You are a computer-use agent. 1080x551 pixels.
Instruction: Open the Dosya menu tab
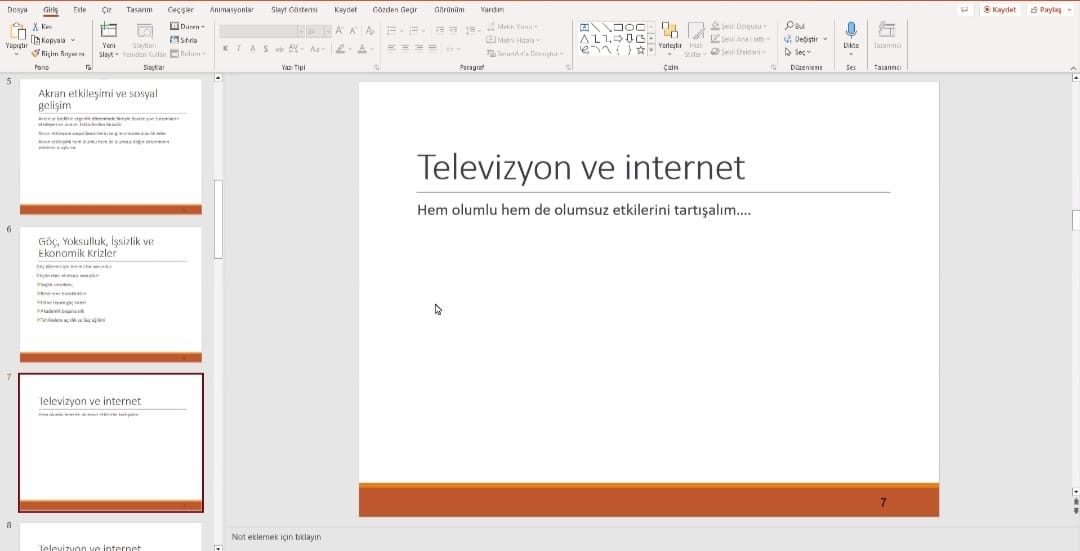coord(17,10)
